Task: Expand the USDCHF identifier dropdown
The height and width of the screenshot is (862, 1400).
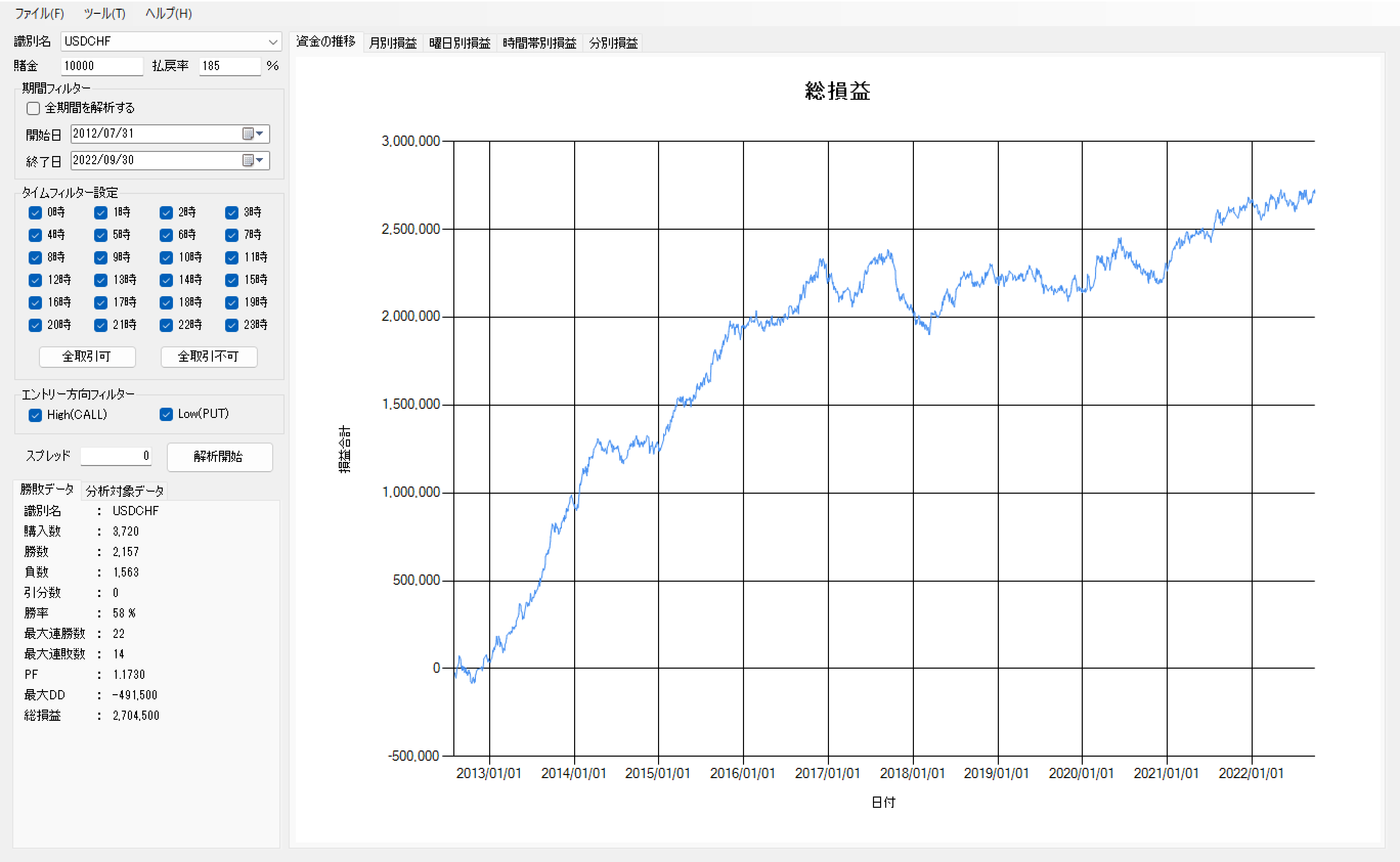Action: pos(273,41)
